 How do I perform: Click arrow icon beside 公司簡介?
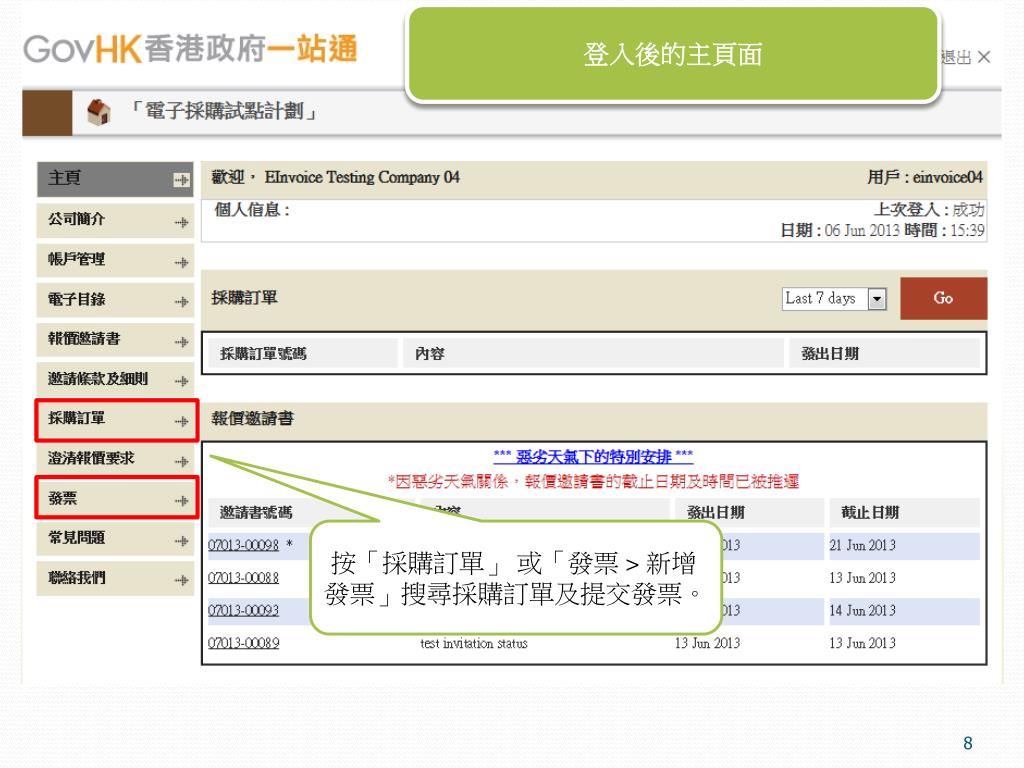(182, 223)
